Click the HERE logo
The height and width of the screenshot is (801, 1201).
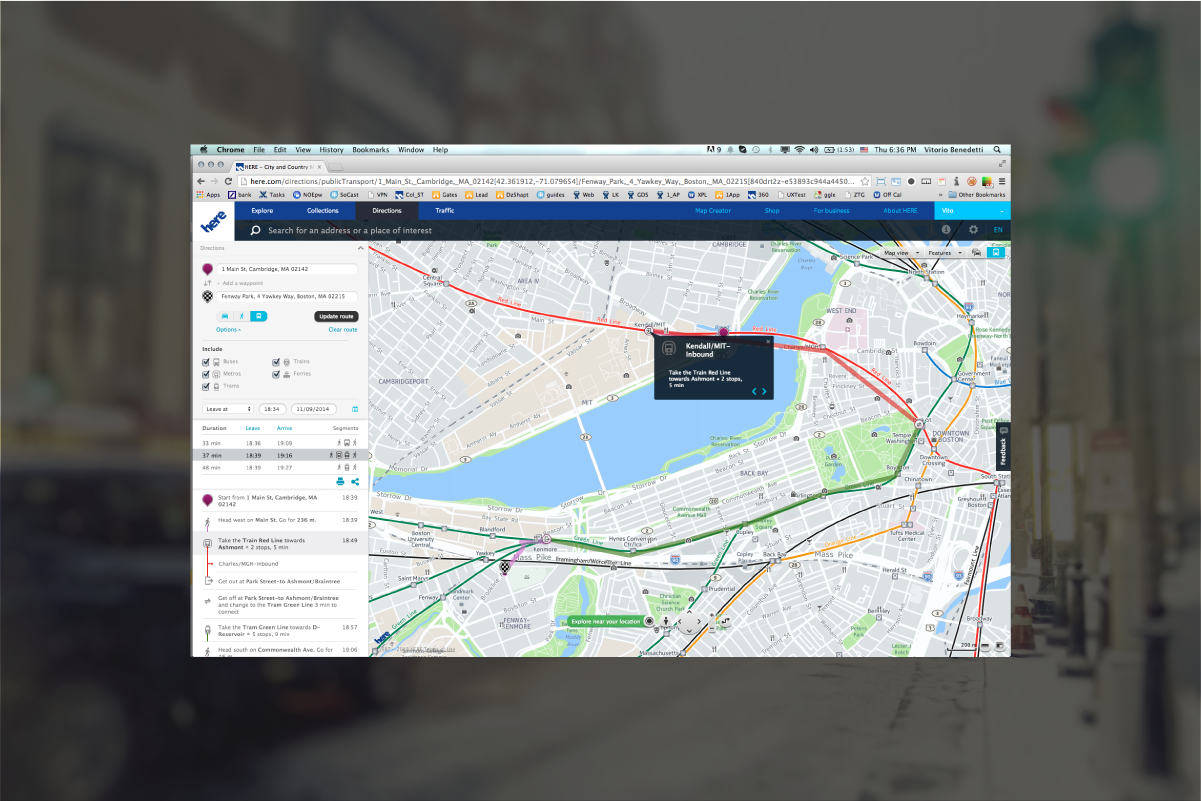tap(213, 221)
